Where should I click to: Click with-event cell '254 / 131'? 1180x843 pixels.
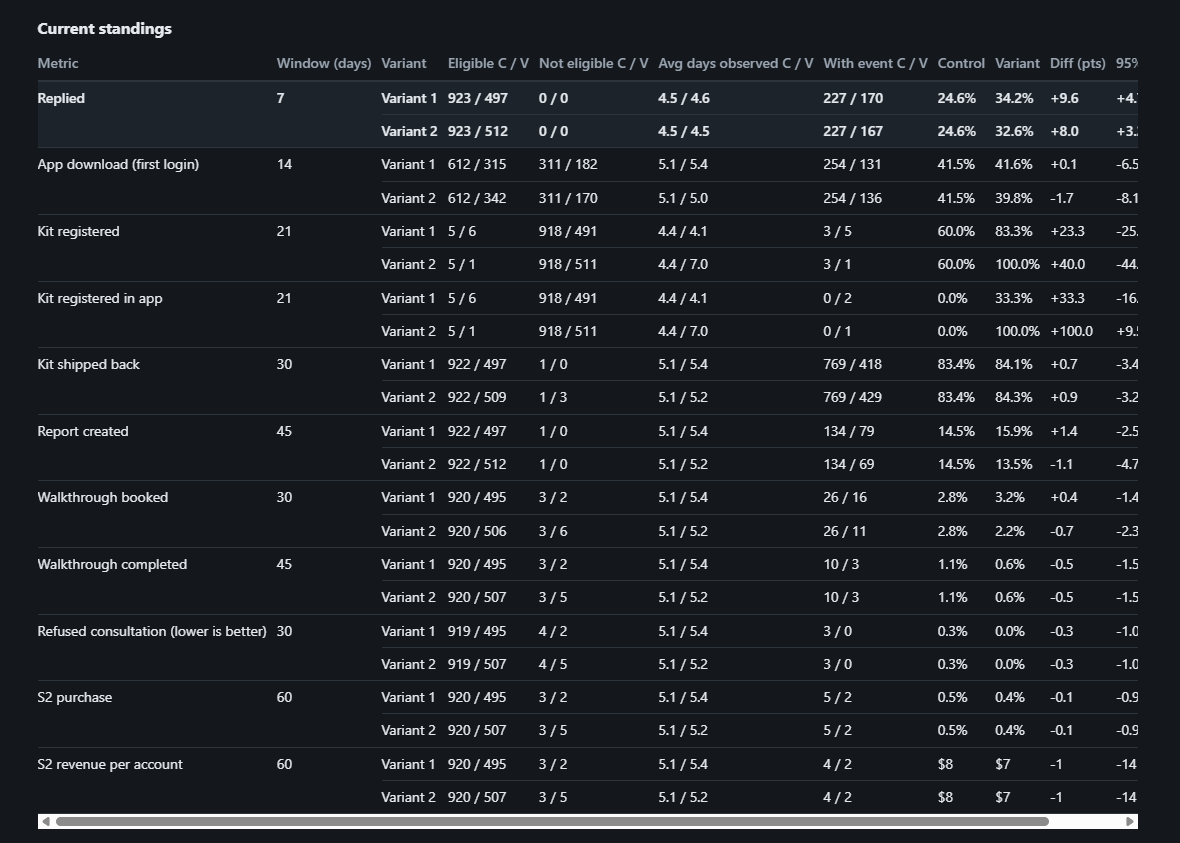pyautogui.click(x=853, y=164)
